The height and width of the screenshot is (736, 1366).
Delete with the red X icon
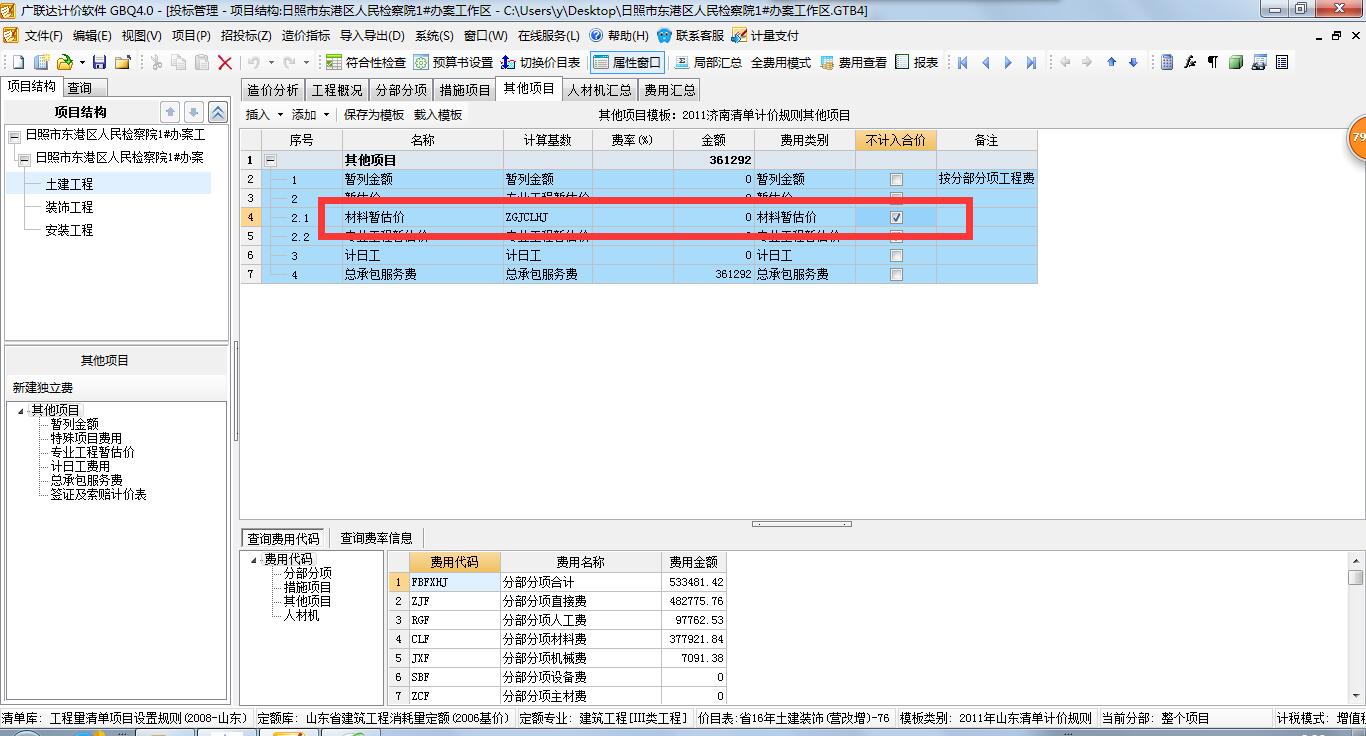point(225,62)
